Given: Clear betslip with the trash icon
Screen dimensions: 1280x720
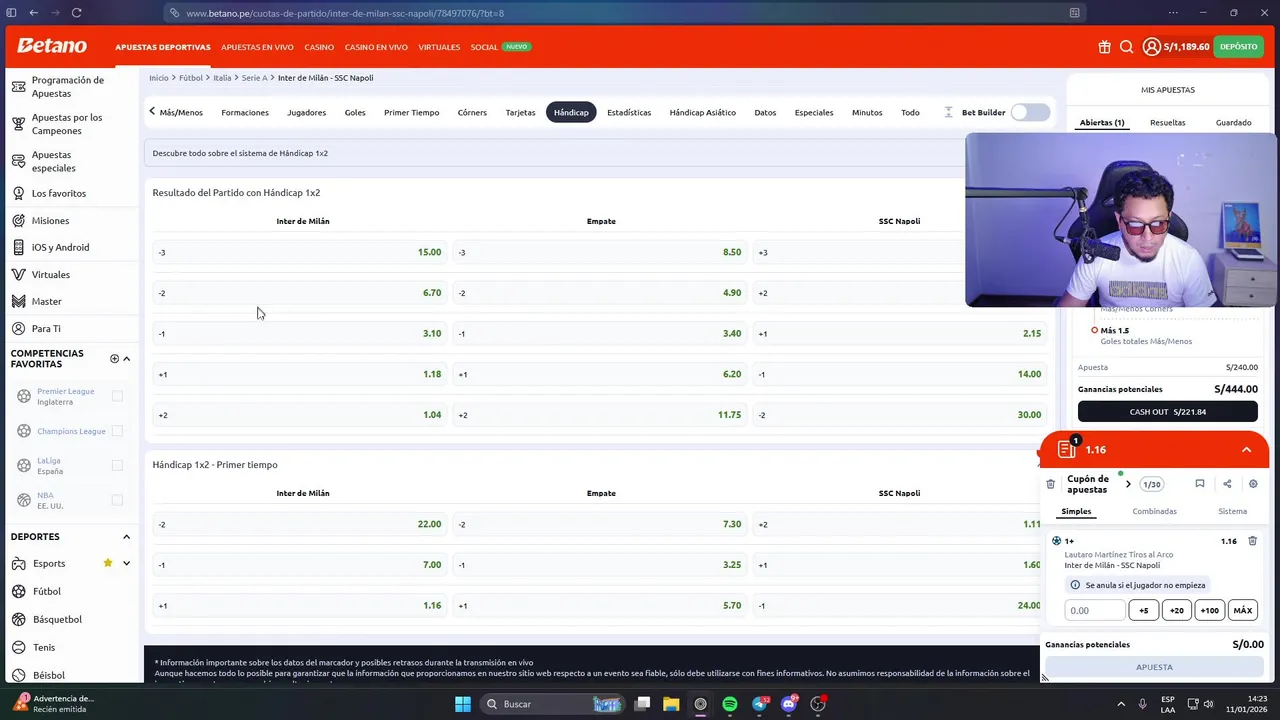Looking at the screenshot, I should click(1050, 484).
